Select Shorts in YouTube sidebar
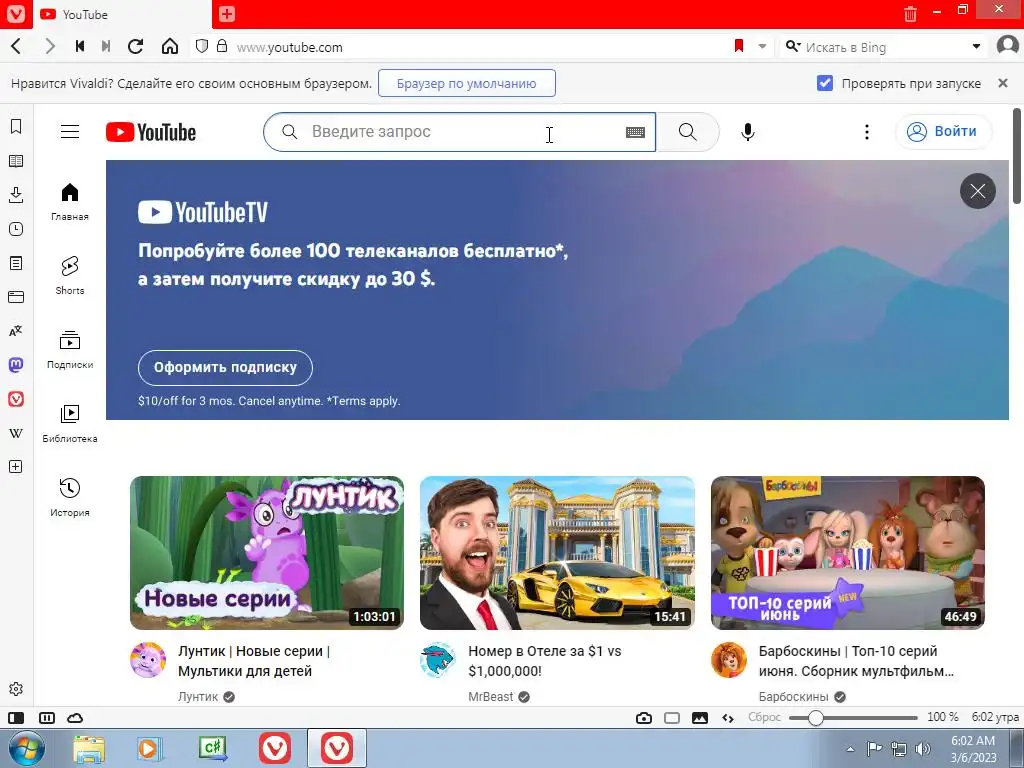1024x768 pixels. [70, 276]
